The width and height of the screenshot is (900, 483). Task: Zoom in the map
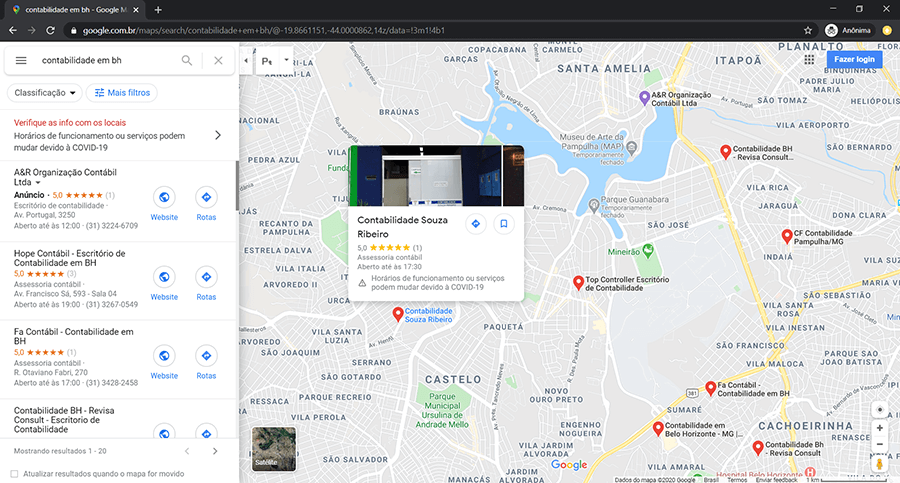click(x=879, y=428)
